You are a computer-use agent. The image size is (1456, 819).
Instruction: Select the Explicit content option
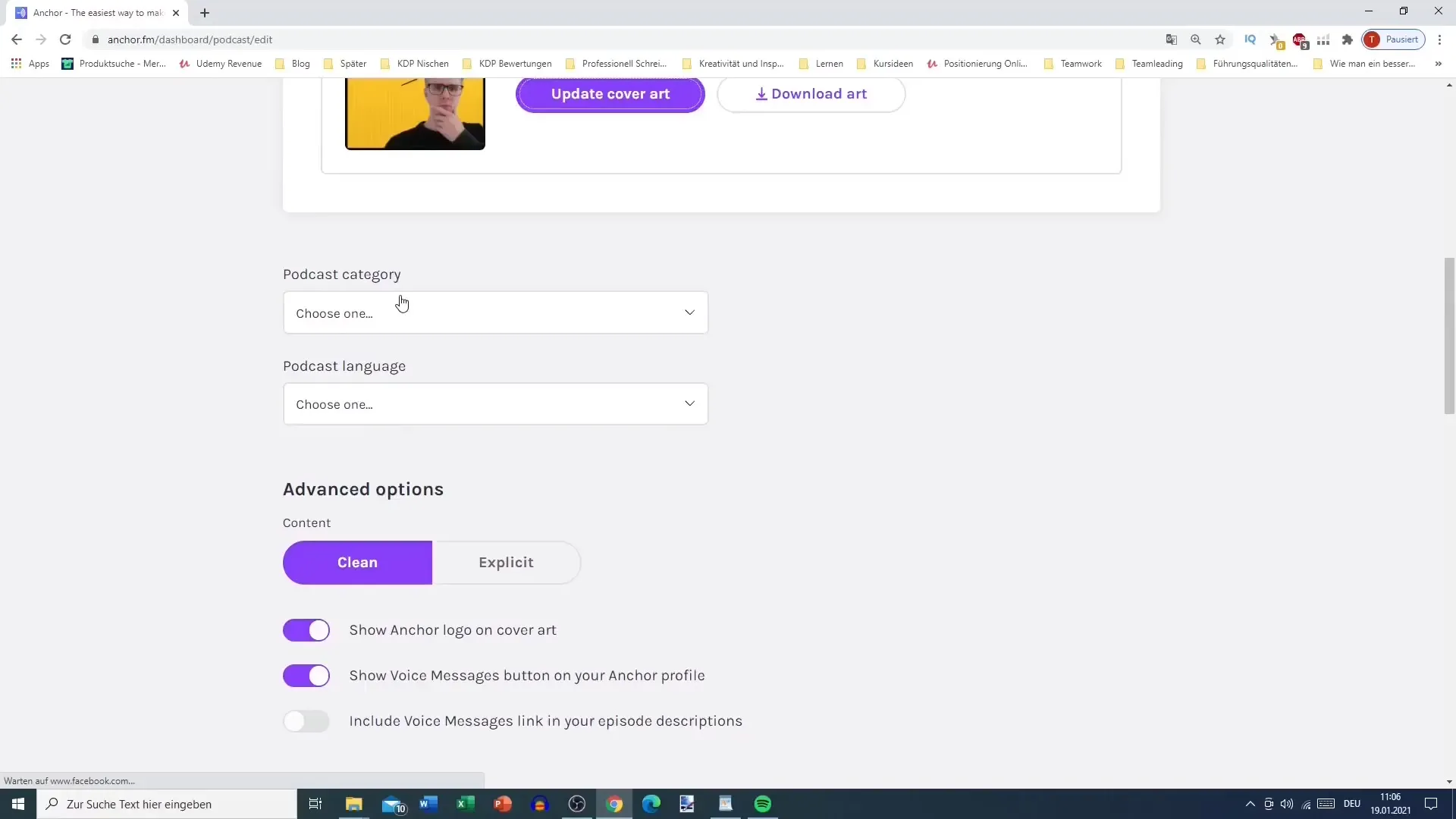click(506, 562)
